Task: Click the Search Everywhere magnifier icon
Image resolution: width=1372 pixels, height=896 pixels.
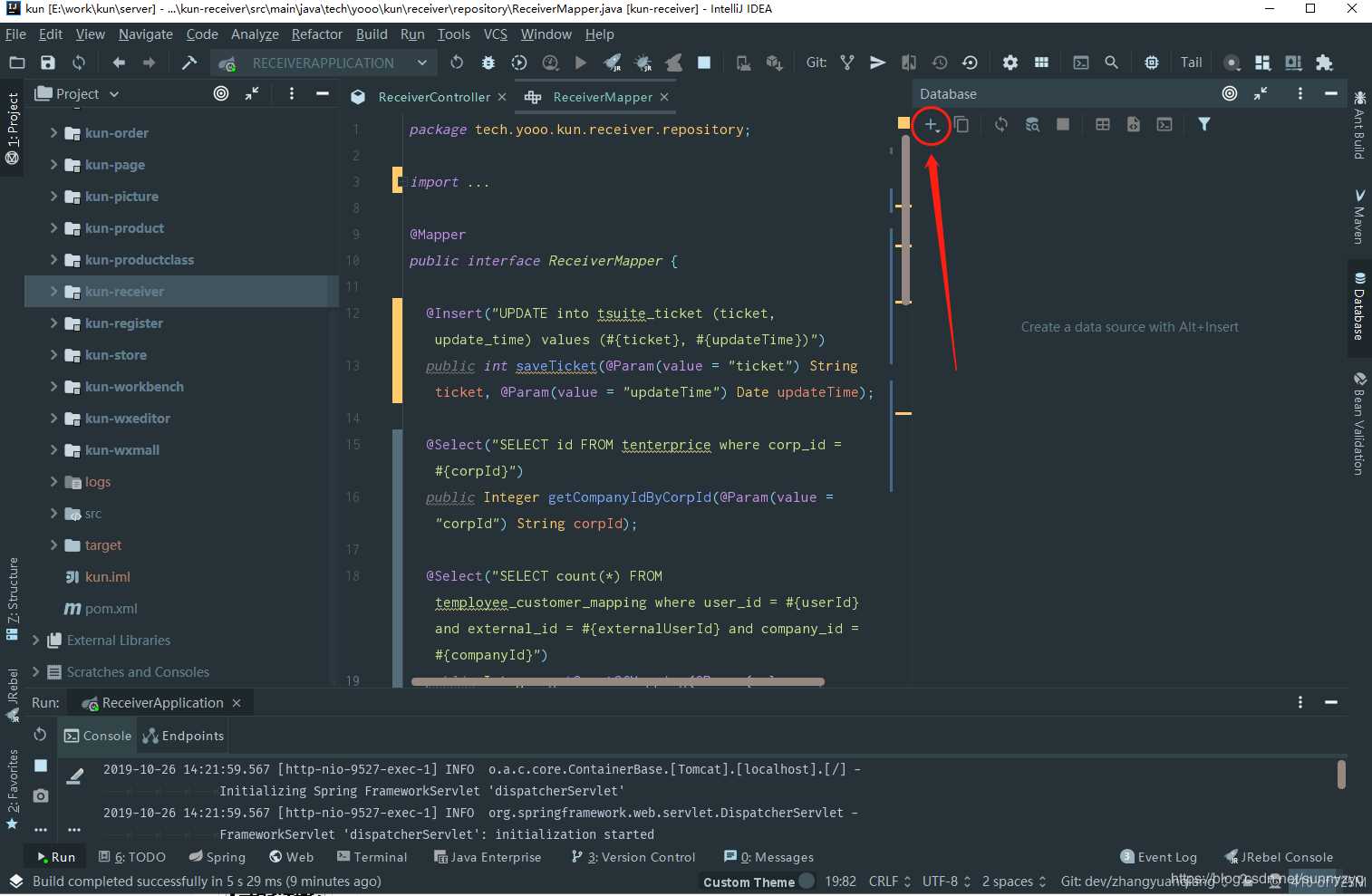Action: pyautogui.click(x=1111, y=63)
